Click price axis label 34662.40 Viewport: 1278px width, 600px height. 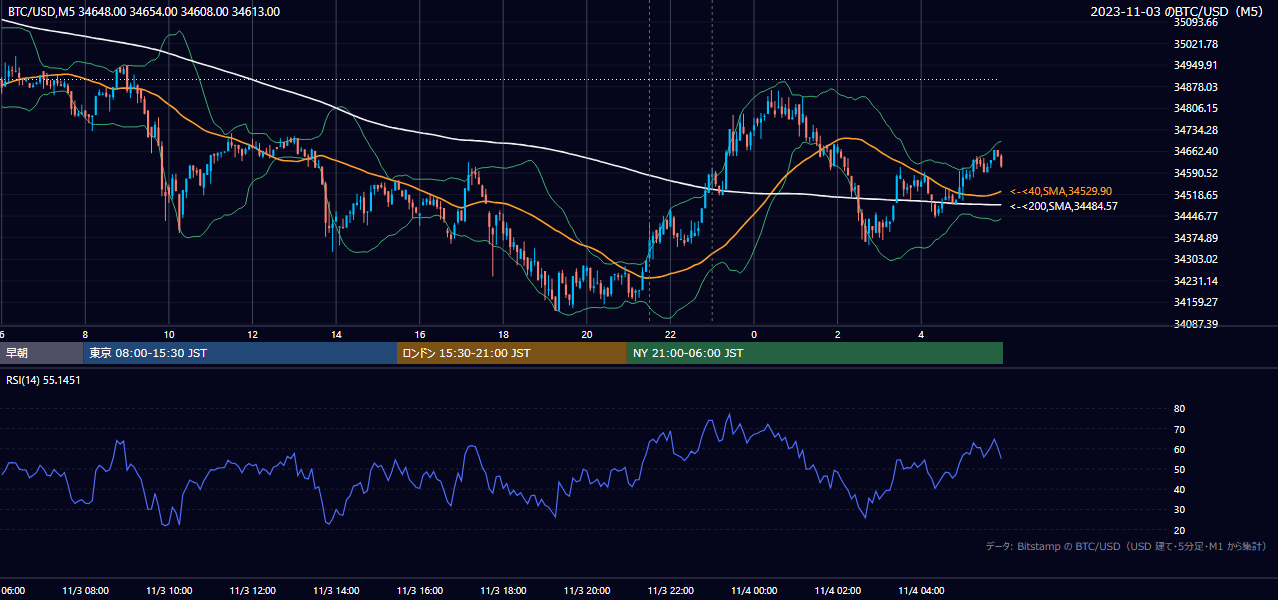(1195, 151)
